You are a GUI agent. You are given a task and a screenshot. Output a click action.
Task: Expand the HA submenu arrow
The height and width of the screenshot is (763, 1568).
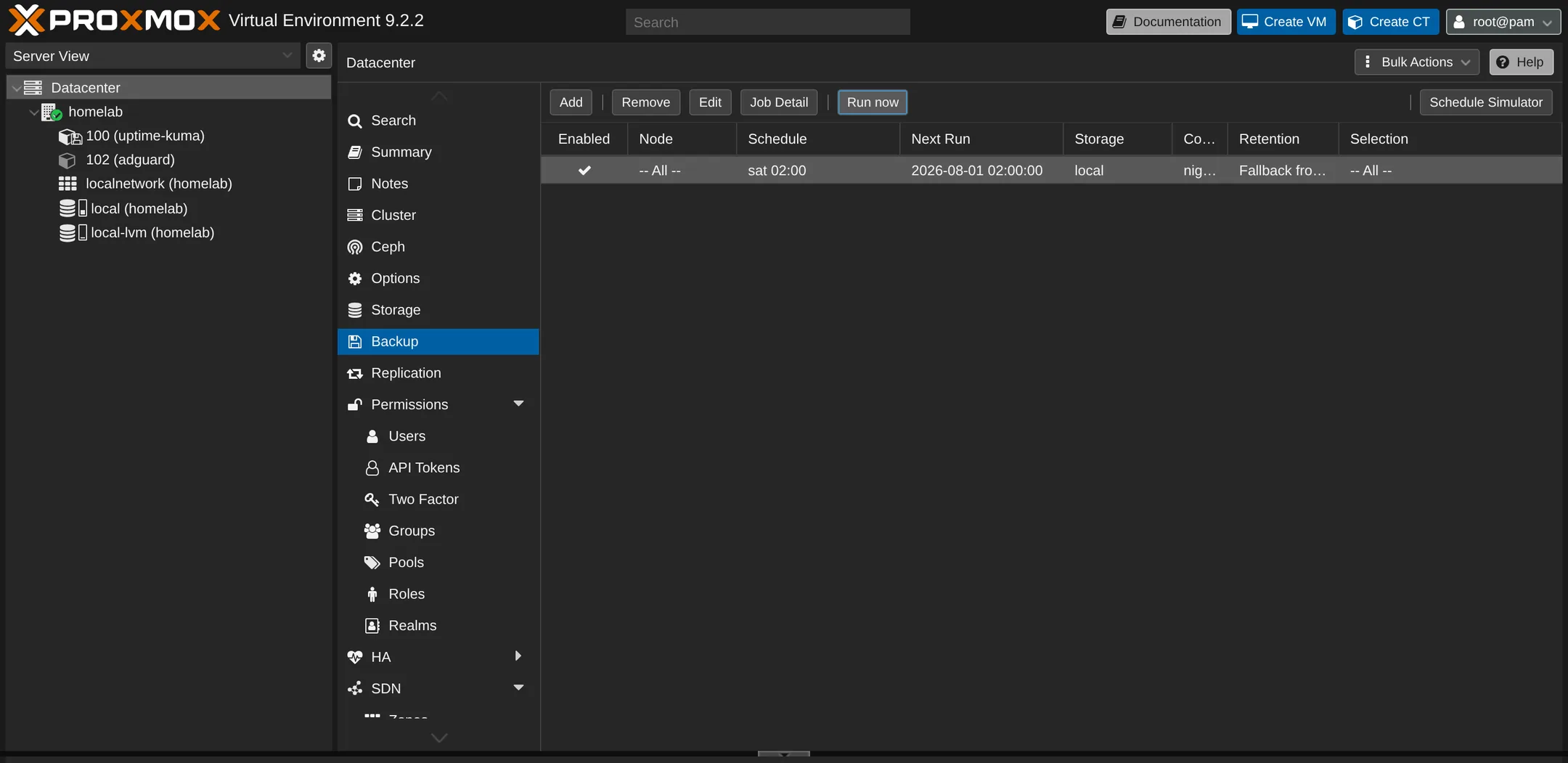tap(518, 656)
